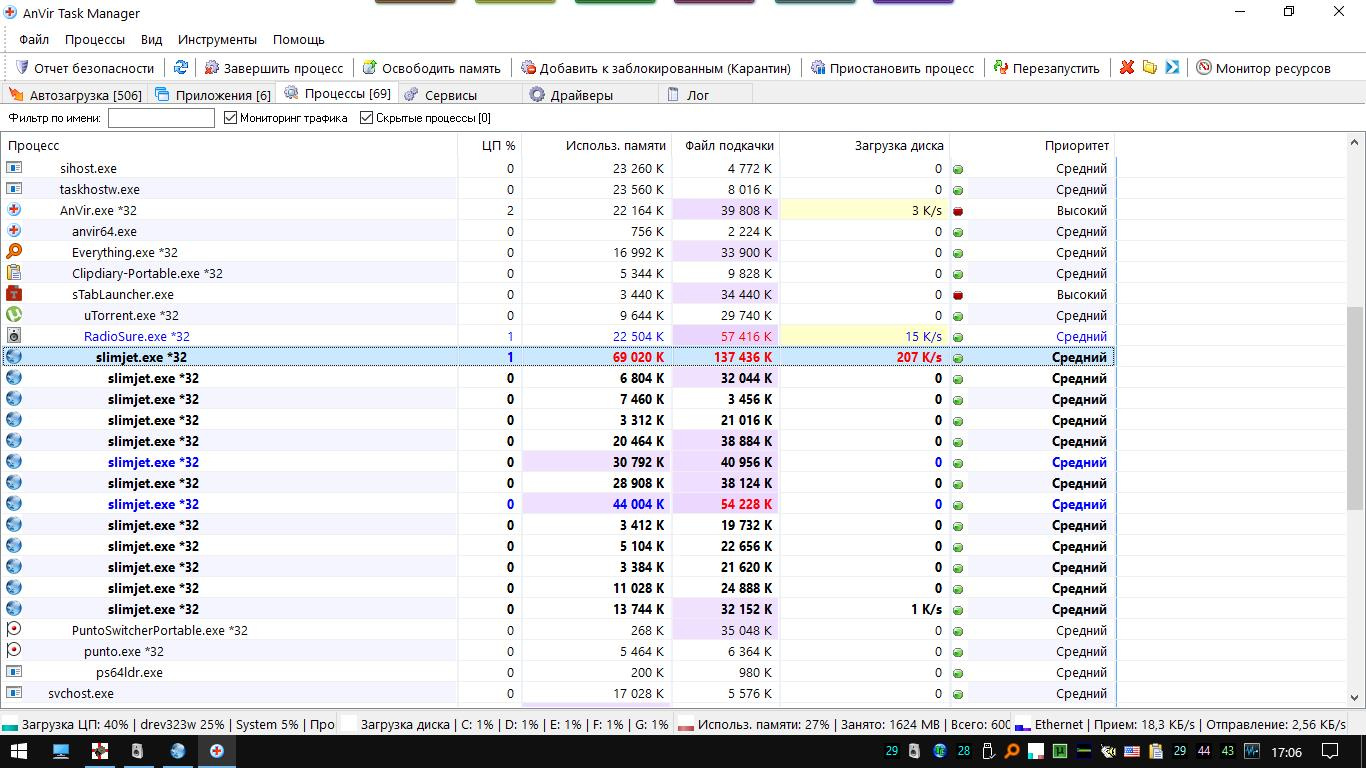Click the Отчет безопасности button
Image resolution: width=1366 pixels, height=768 pixels.
pos(85,68)
